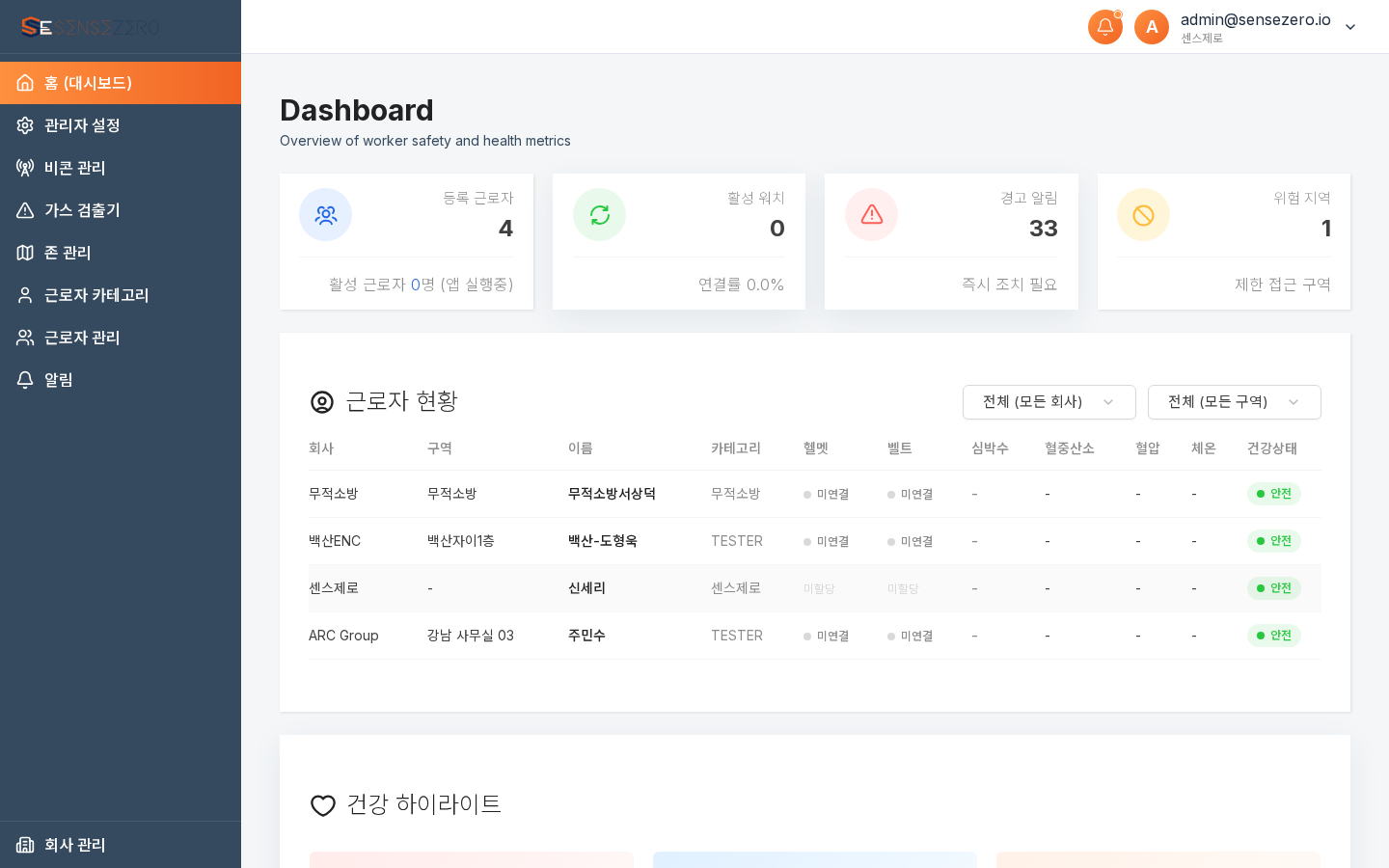Open the 전체 (모든 회사) dropdown
Screen dimensions: 1389x868
coord(1049,402)
